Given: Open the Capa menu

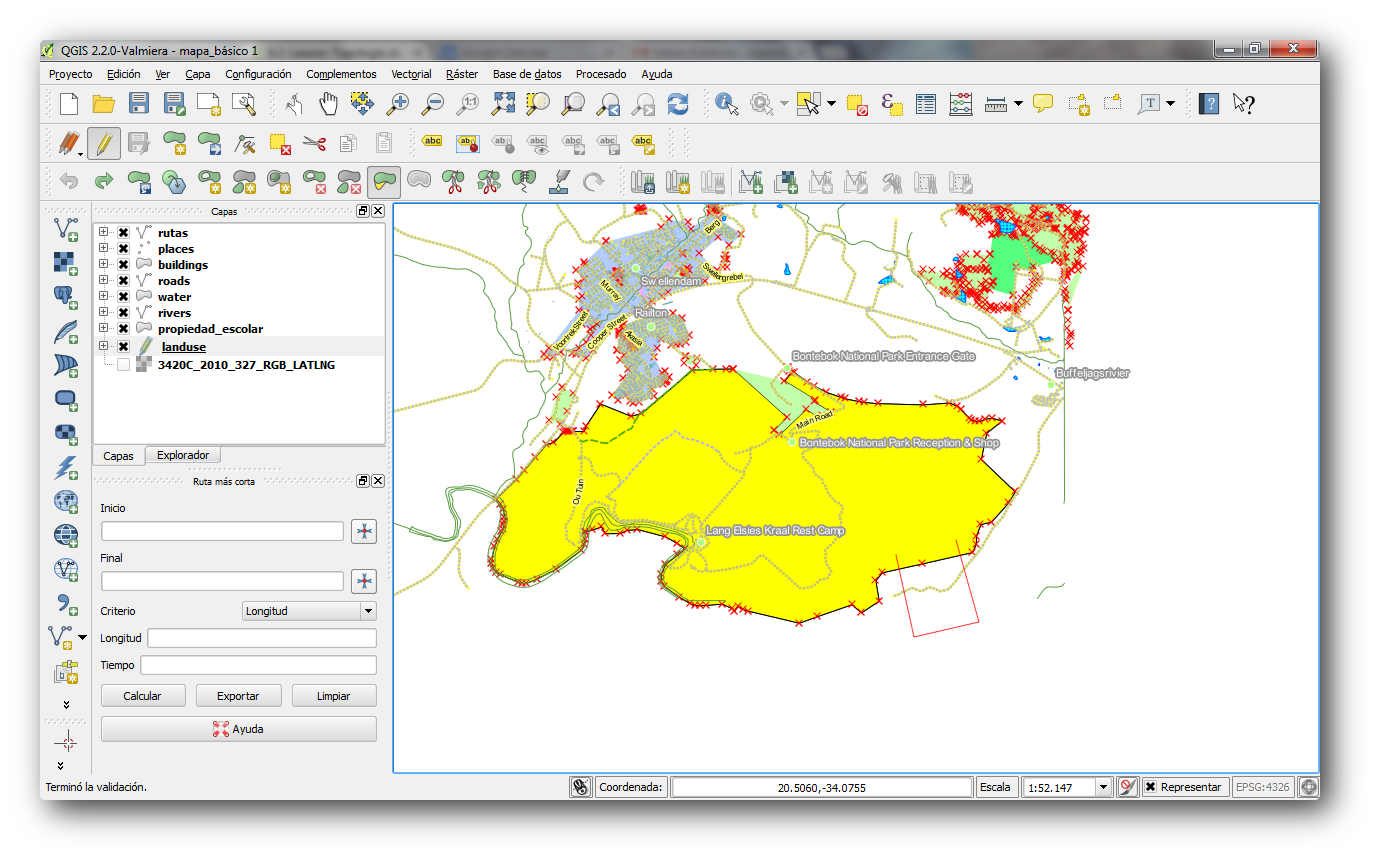Looking at the screenshot, I should 198,74.
